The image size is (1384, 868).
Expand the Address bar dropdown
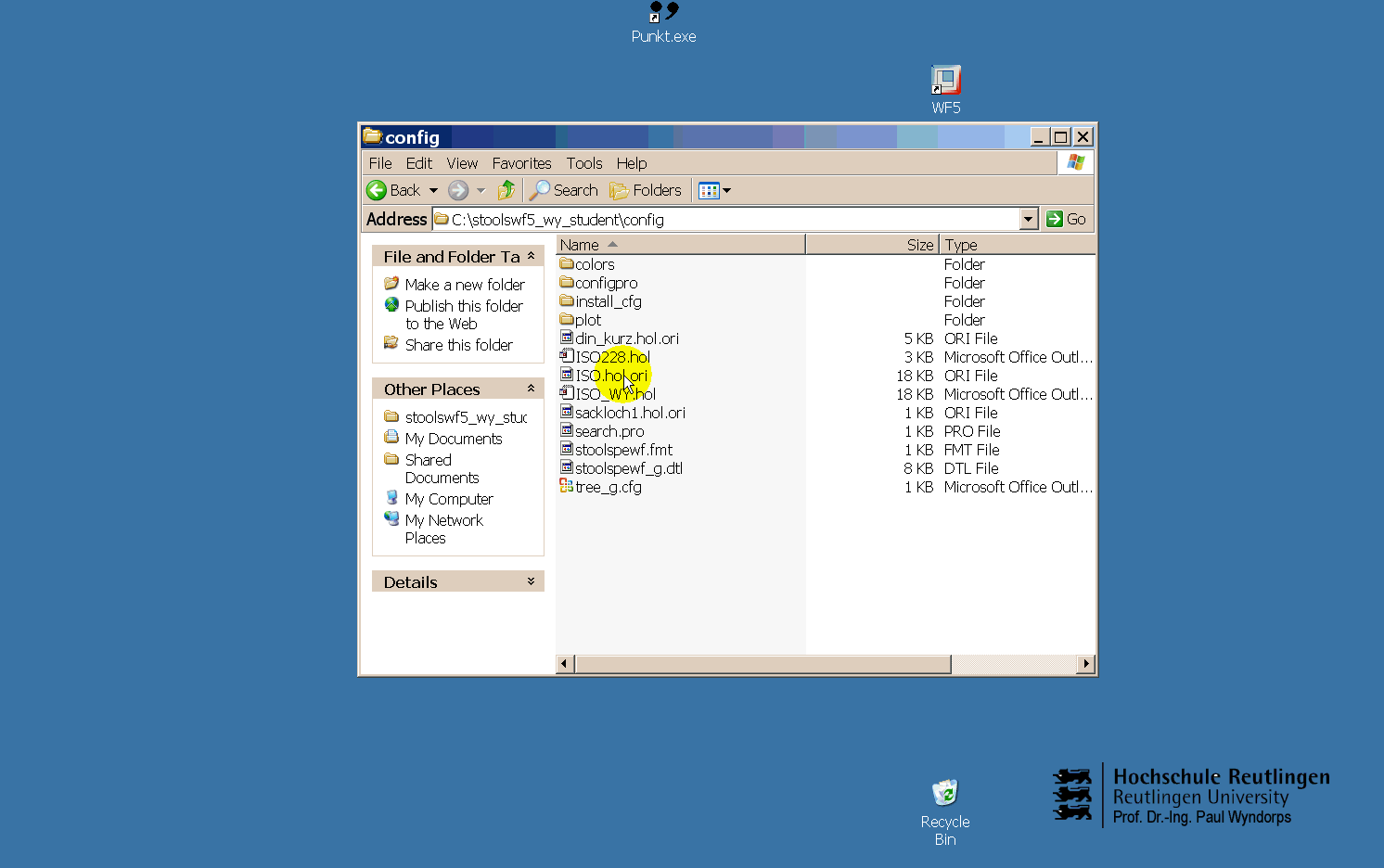[x=1028, y=219]
